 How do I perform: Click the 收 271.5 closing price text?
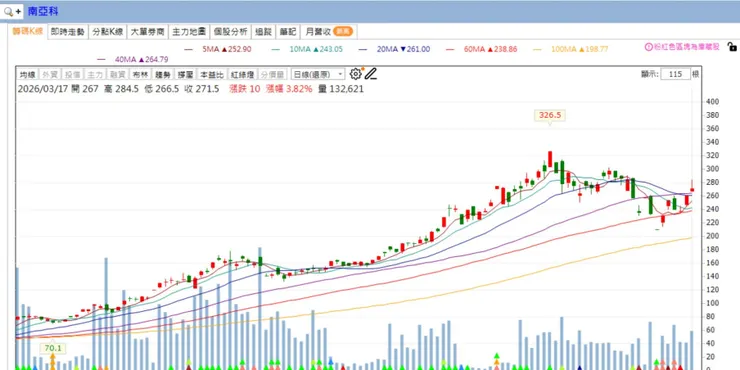(202, 89)
